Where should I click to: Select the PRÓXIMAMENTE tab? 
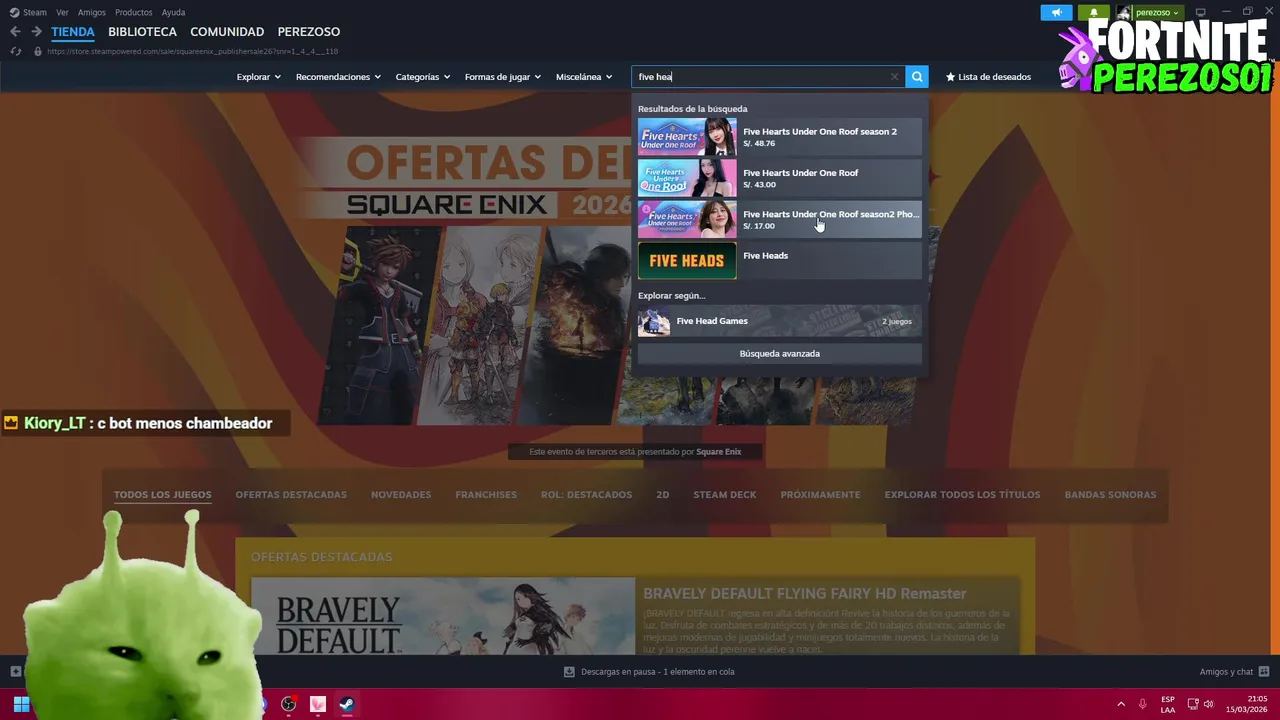tap(820, 495)
